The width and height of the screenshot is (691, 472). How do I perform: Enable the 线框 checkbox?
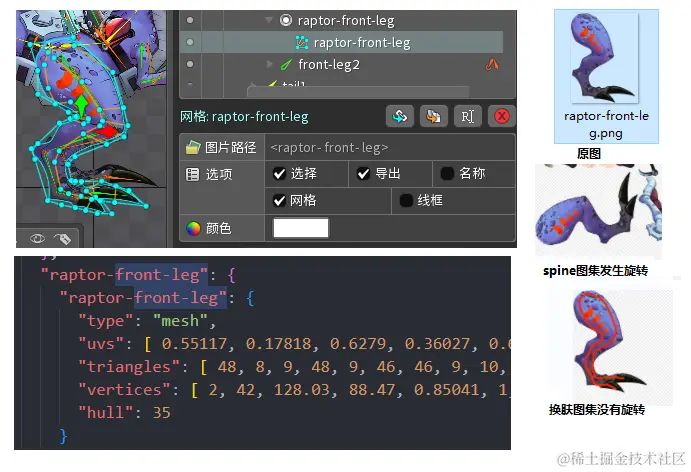[406, 201]
